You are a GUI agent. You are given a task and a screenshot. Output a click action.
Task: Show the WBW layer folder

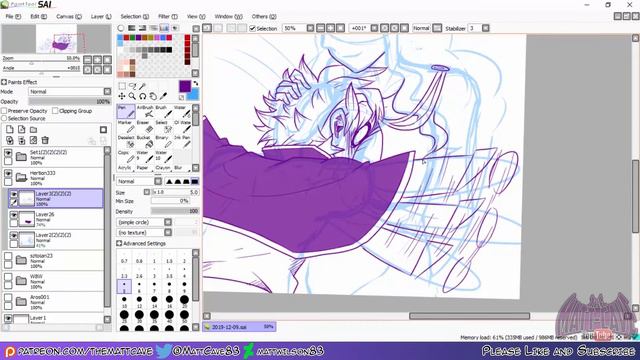coord(8,277)
